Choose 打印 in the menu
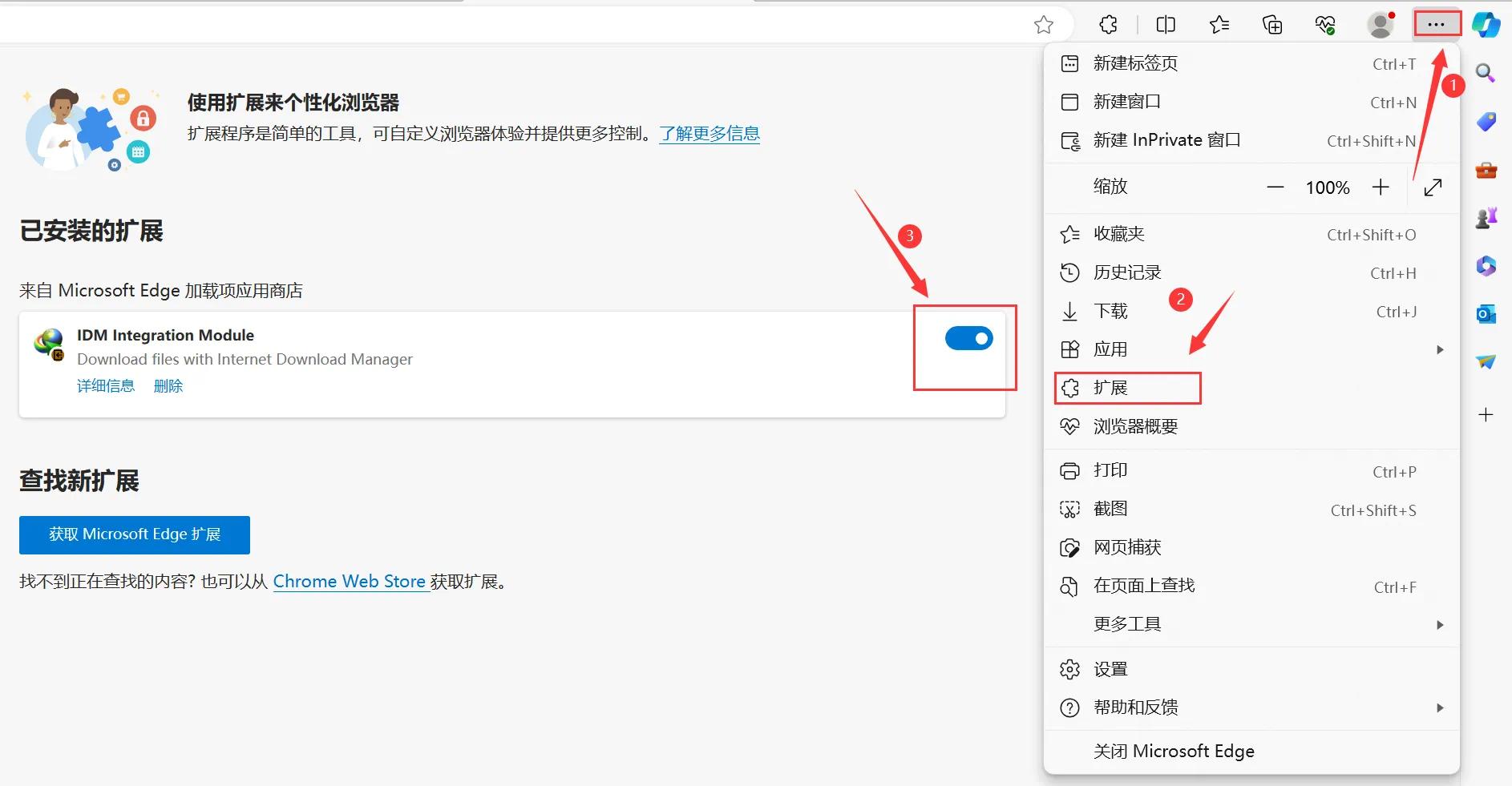The width and height of the screenshot is (1512, 786). (1251, 470)
